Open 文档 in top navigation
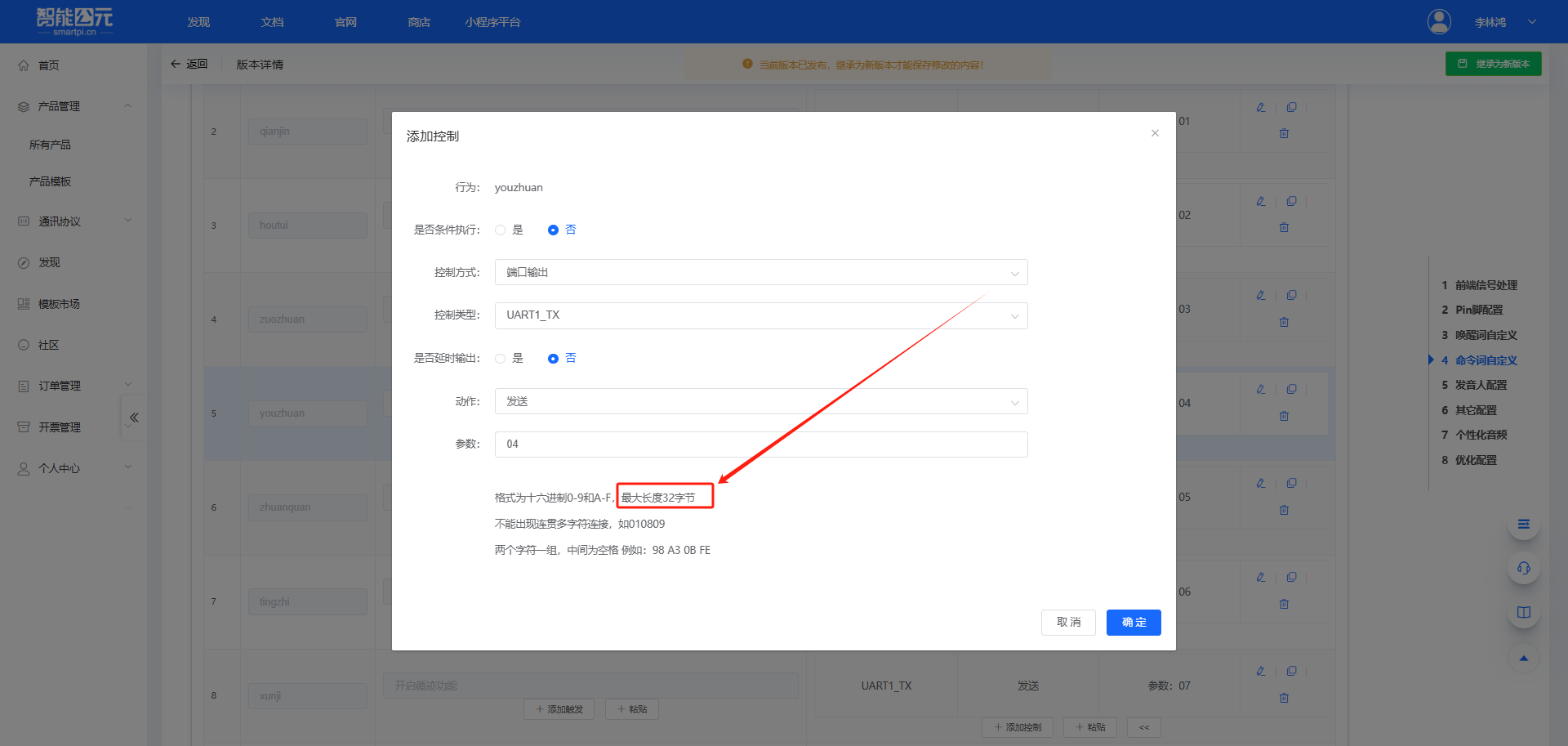Image resolution: width=1568 pixels, height=746 pixels. coord(272,22)
